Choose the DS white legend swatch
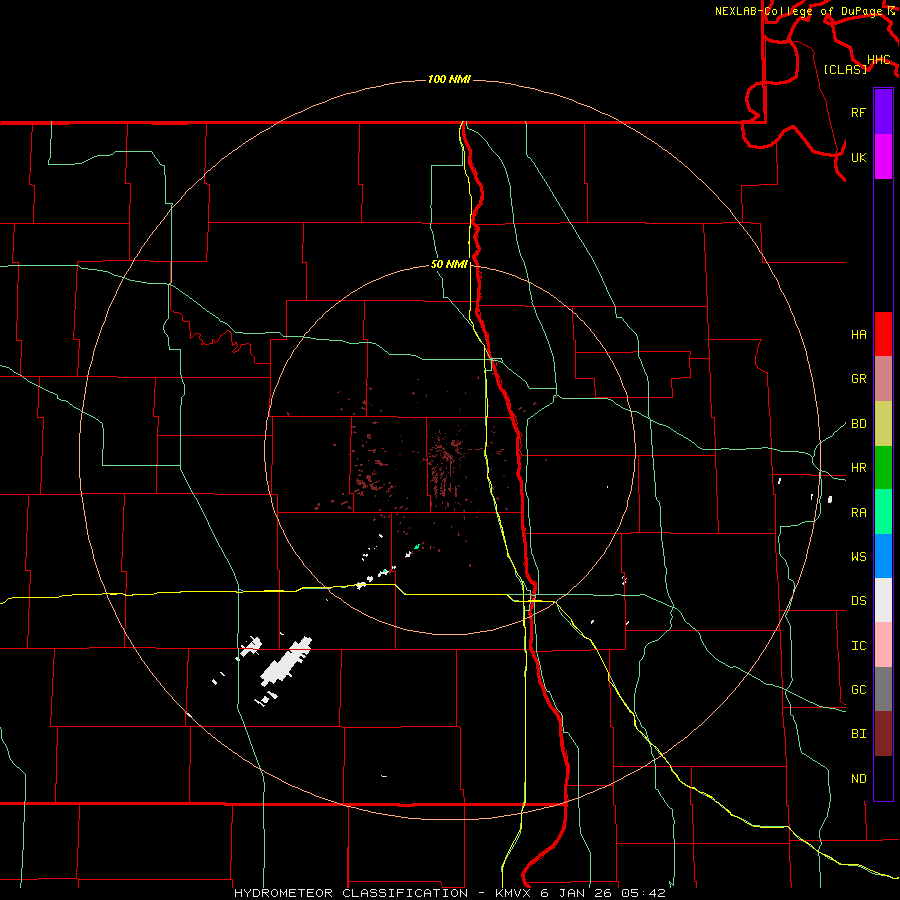900x900 pixels. [x=883, y=600]
